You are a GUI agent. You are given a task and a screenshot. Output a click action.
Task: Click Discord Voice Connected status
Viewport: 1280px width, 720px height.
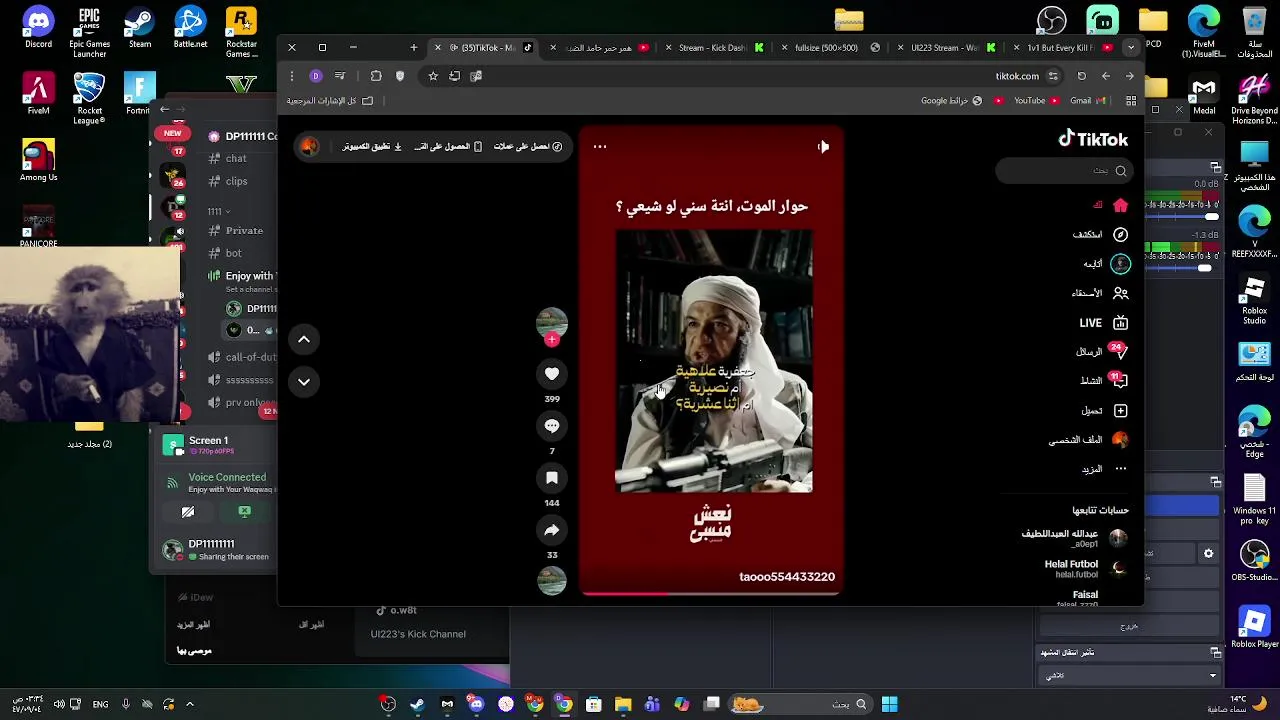[x=227, y=477]
